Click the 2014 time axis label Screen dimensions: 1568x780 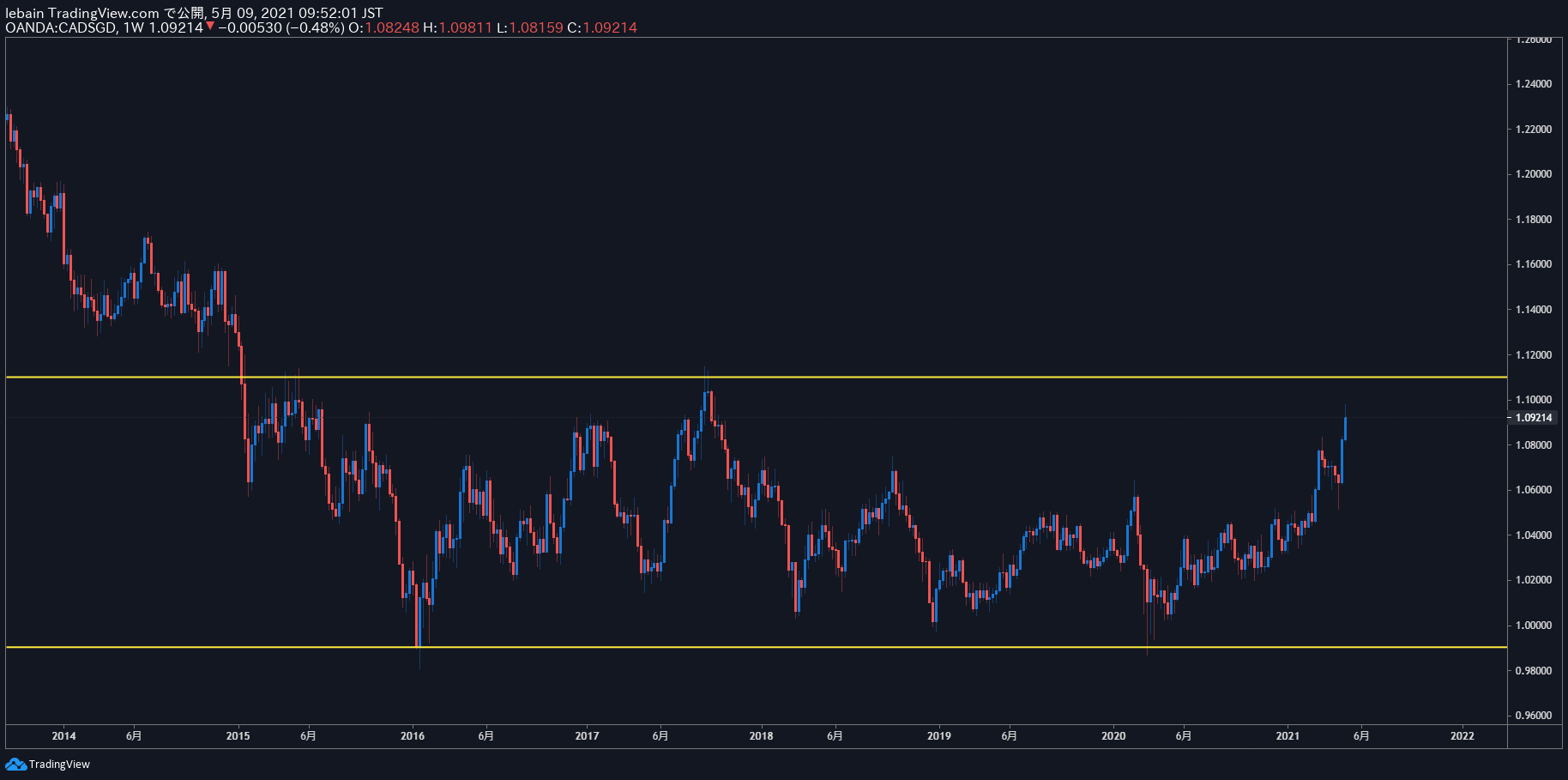pyautogui.click(x=63, y=736)
